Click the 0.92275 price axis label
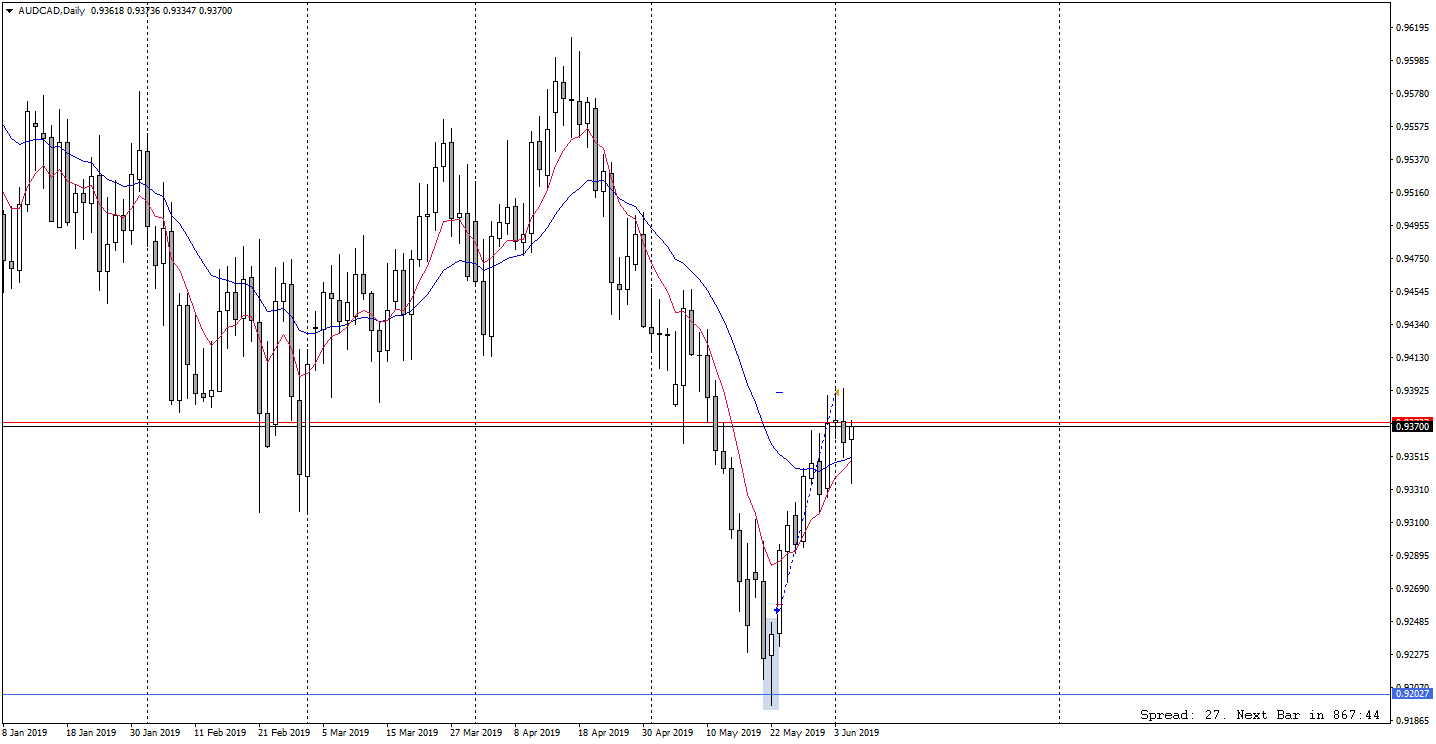This screenshot has width=1436, height=744. point(1412,654)
